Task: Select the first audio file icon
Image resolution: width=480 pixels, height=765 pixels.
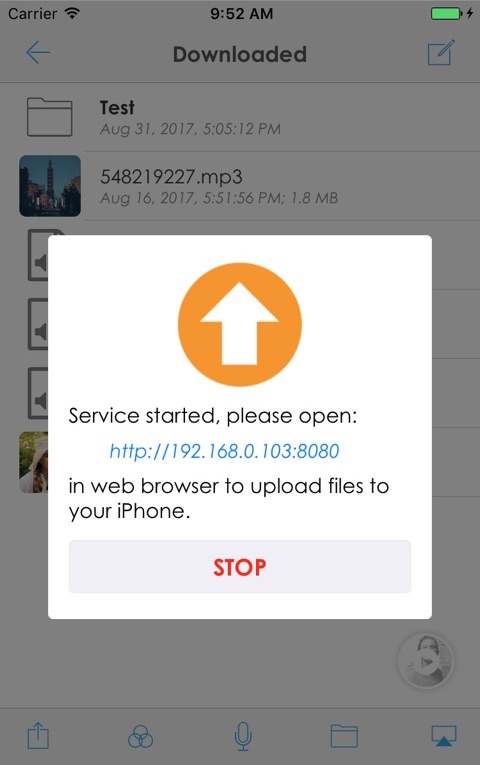Action: pyautogui.click(x=38, y=255)
